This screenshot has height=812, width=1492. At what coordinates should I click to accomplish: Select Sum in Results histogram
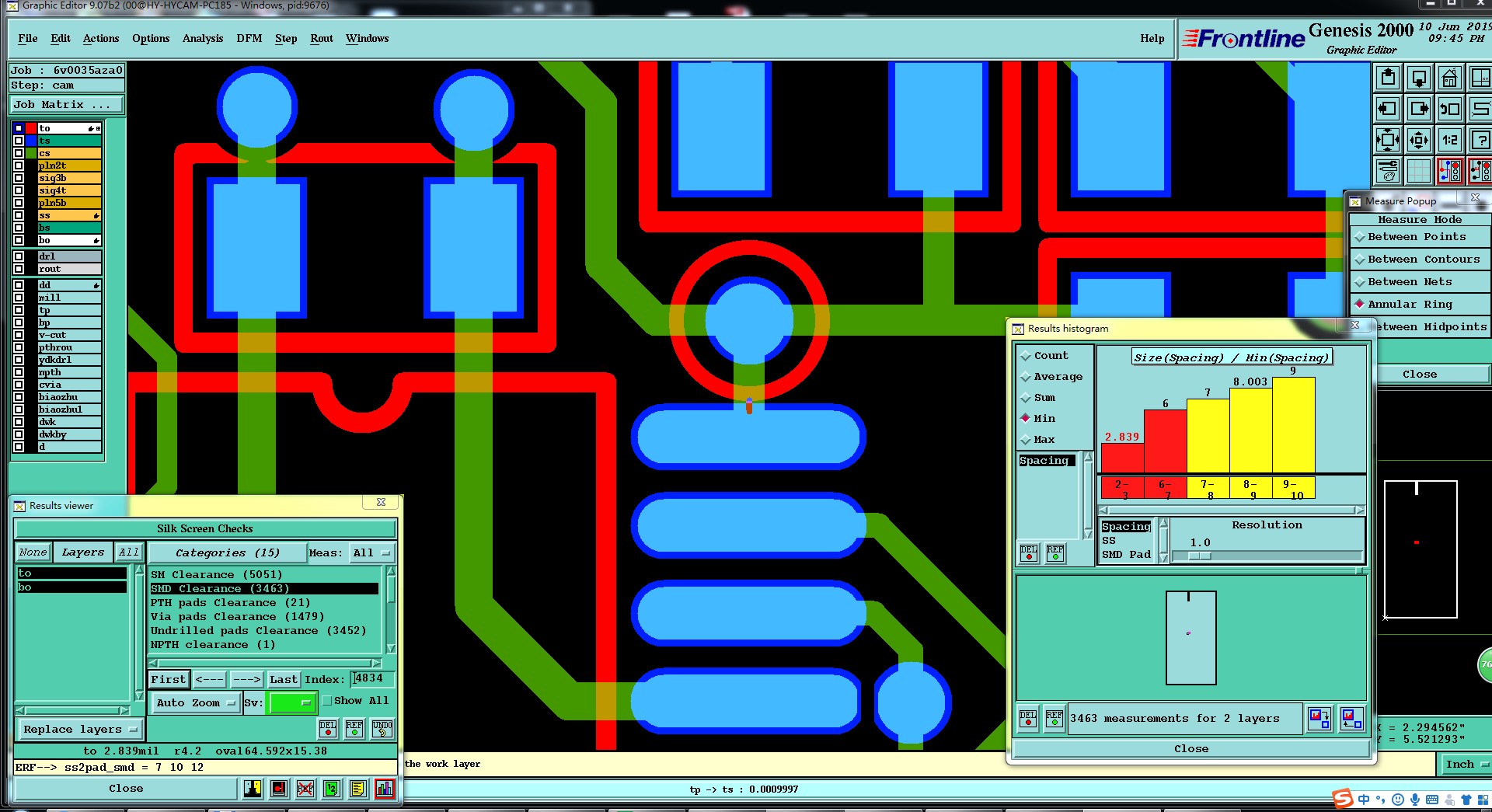pyautogui.click(x=1037, y=397)
